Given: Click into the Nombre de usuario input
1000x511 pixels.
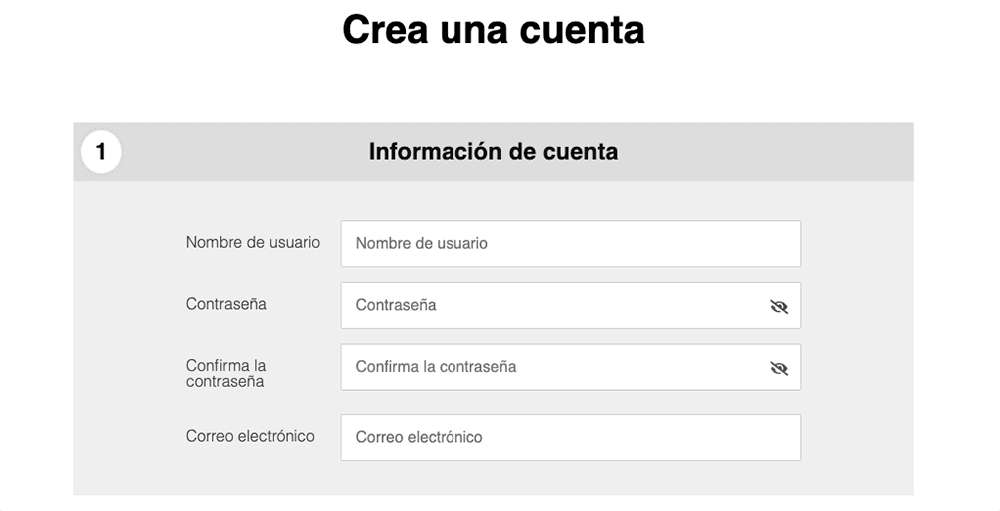Looking at the screenshot, I should [x=570, y=243].
